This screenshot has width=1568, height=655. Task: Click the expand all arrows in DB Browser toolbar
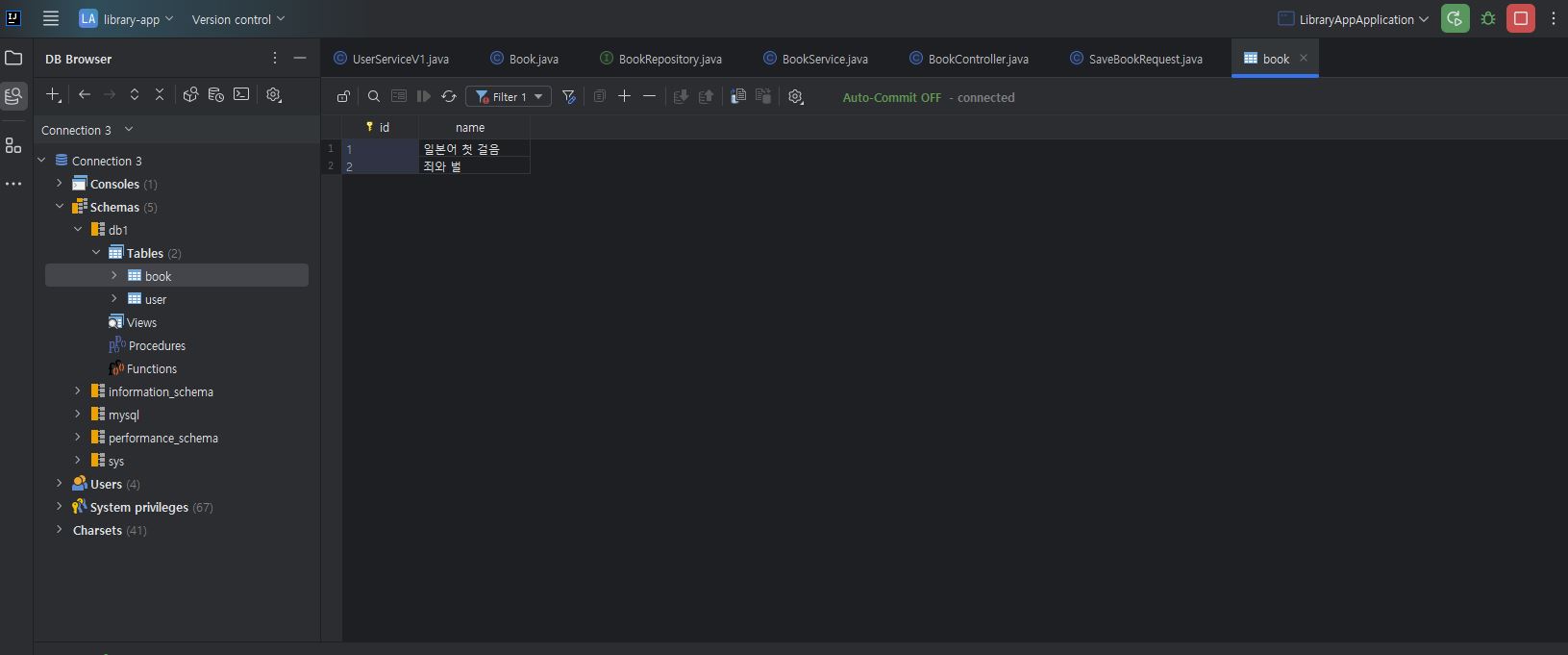click(135, 94)
